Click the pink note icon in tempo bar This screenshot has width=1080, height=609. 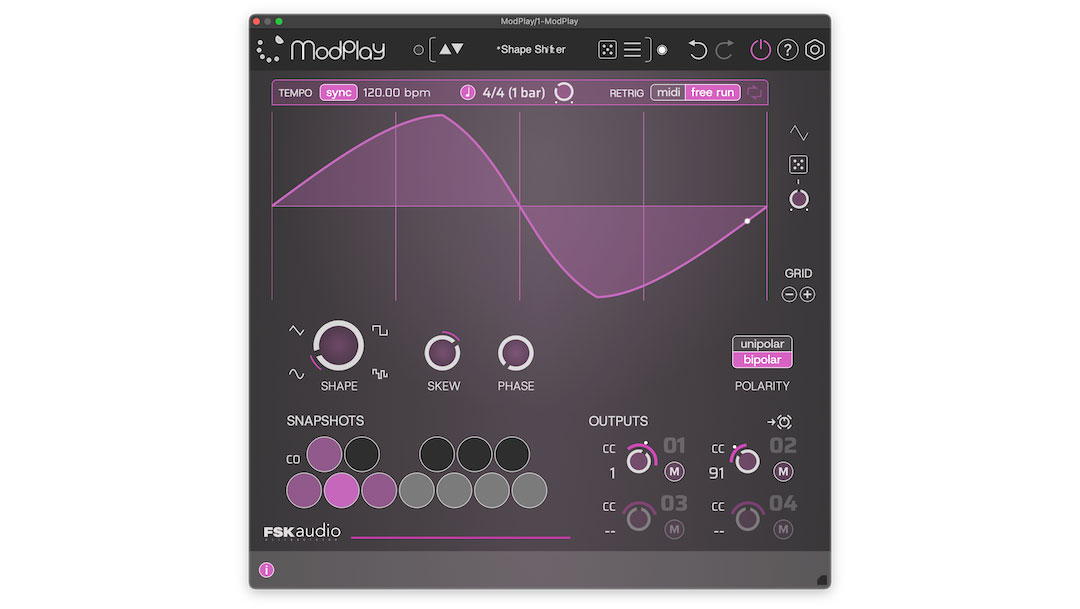click(467, 92)
